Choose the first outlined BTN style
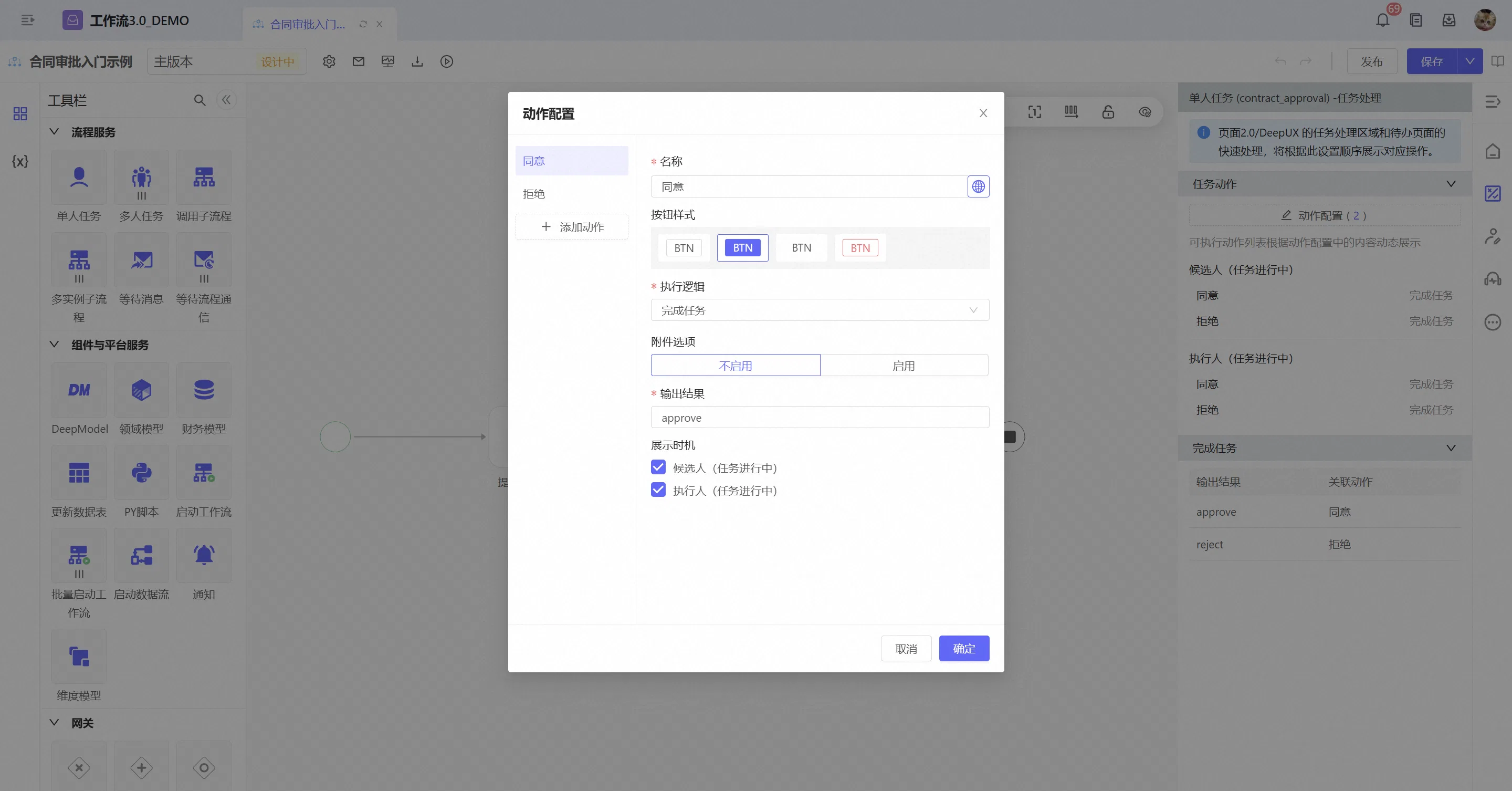Viewport: 1512px width, 791px height. pos(684,248)
